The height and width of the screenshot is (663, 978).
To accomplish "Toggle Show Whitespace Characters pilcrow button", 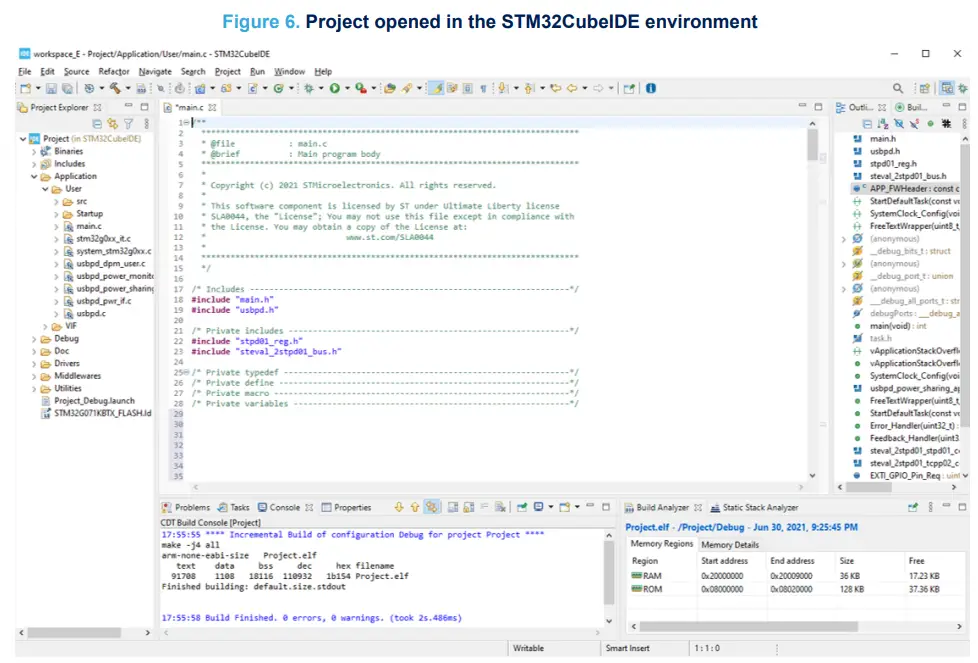I will [x=483, y=88].
